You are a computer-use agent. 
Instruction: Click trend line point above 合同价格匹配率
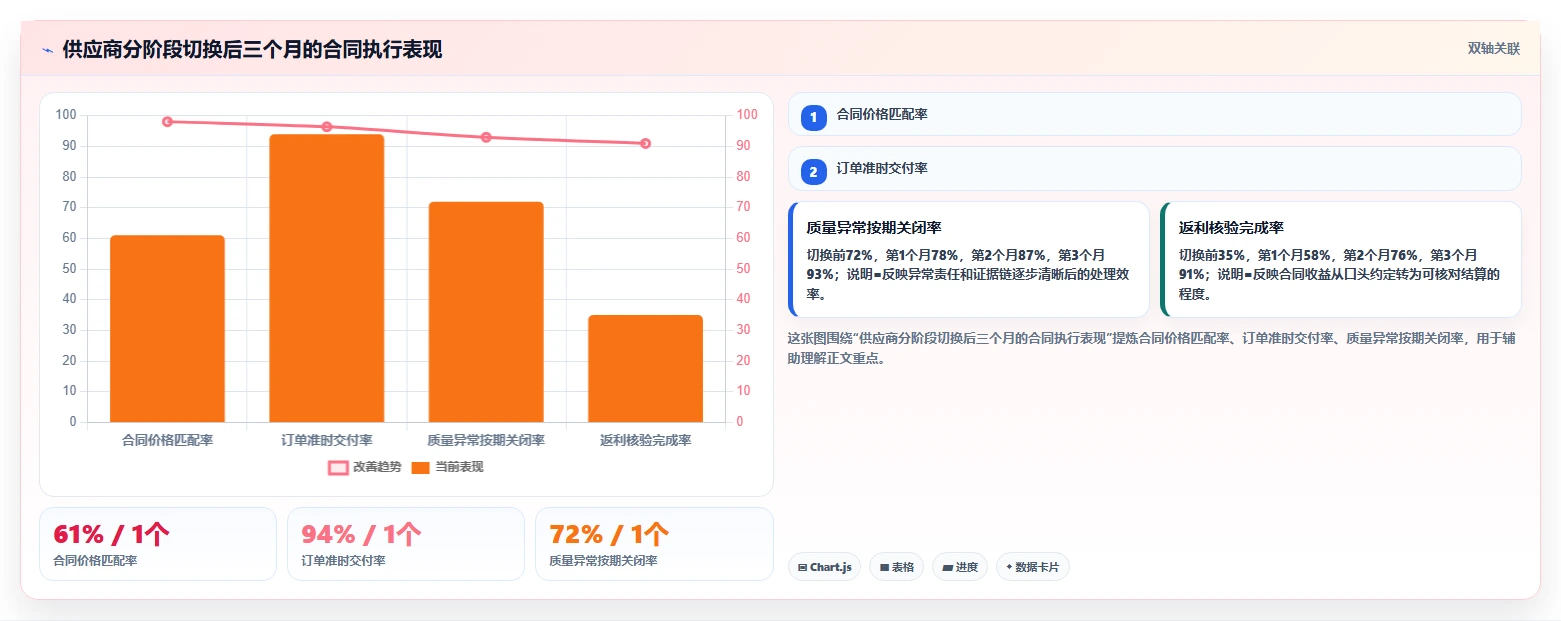pos(167,122)
